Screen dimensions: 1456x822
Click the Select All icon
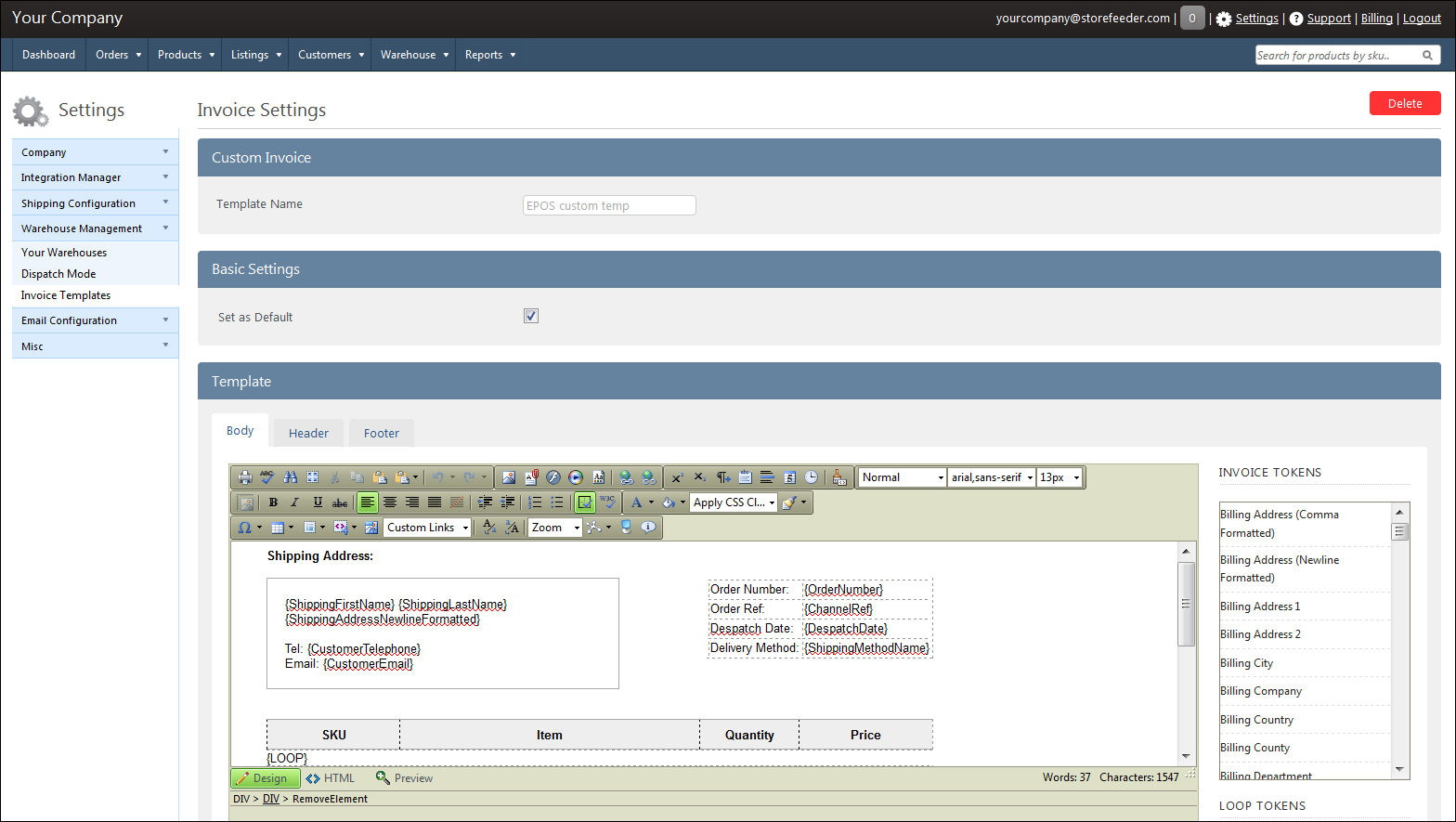point(313,477)
